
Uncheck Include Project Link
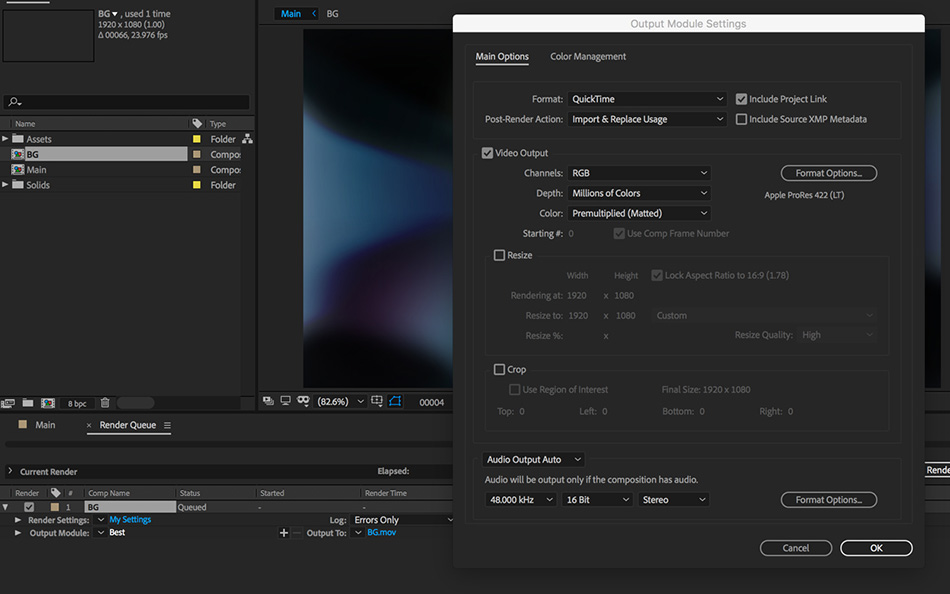point(741,99)
